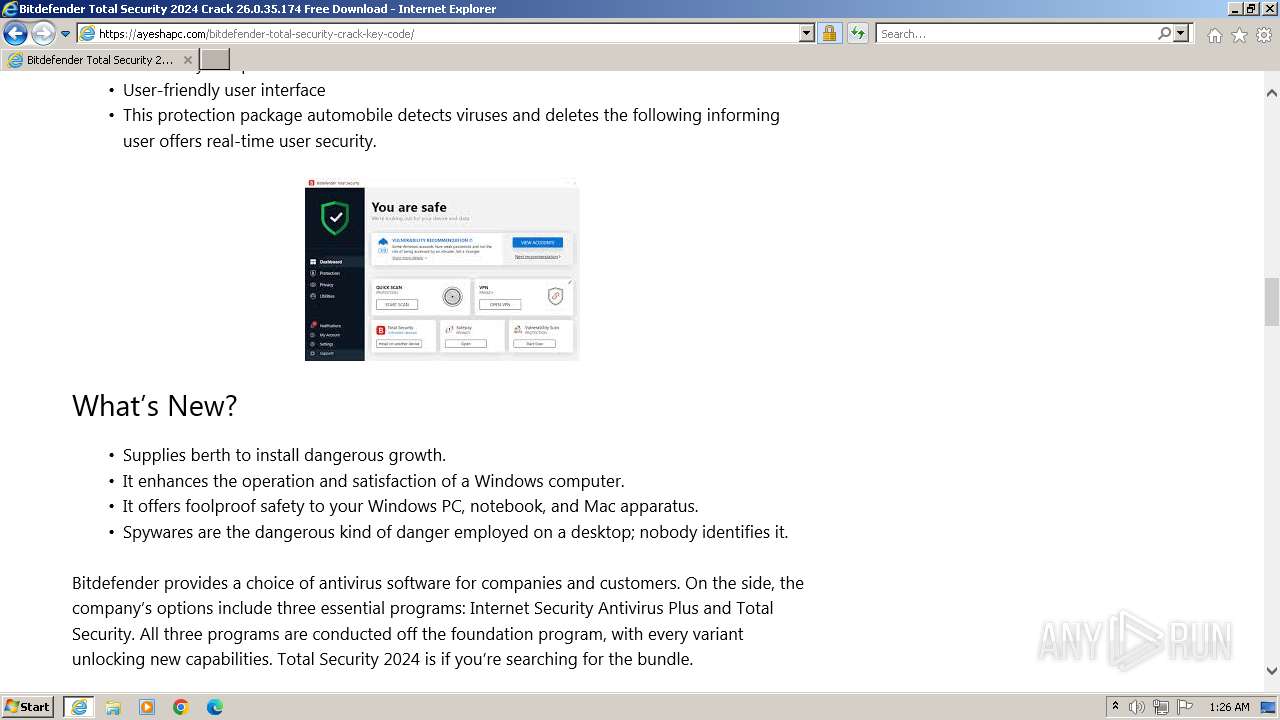Click the volume speaker tray icon
Image resolution: width=1280 pixels, height=720 pixels.
[1137, 707]
